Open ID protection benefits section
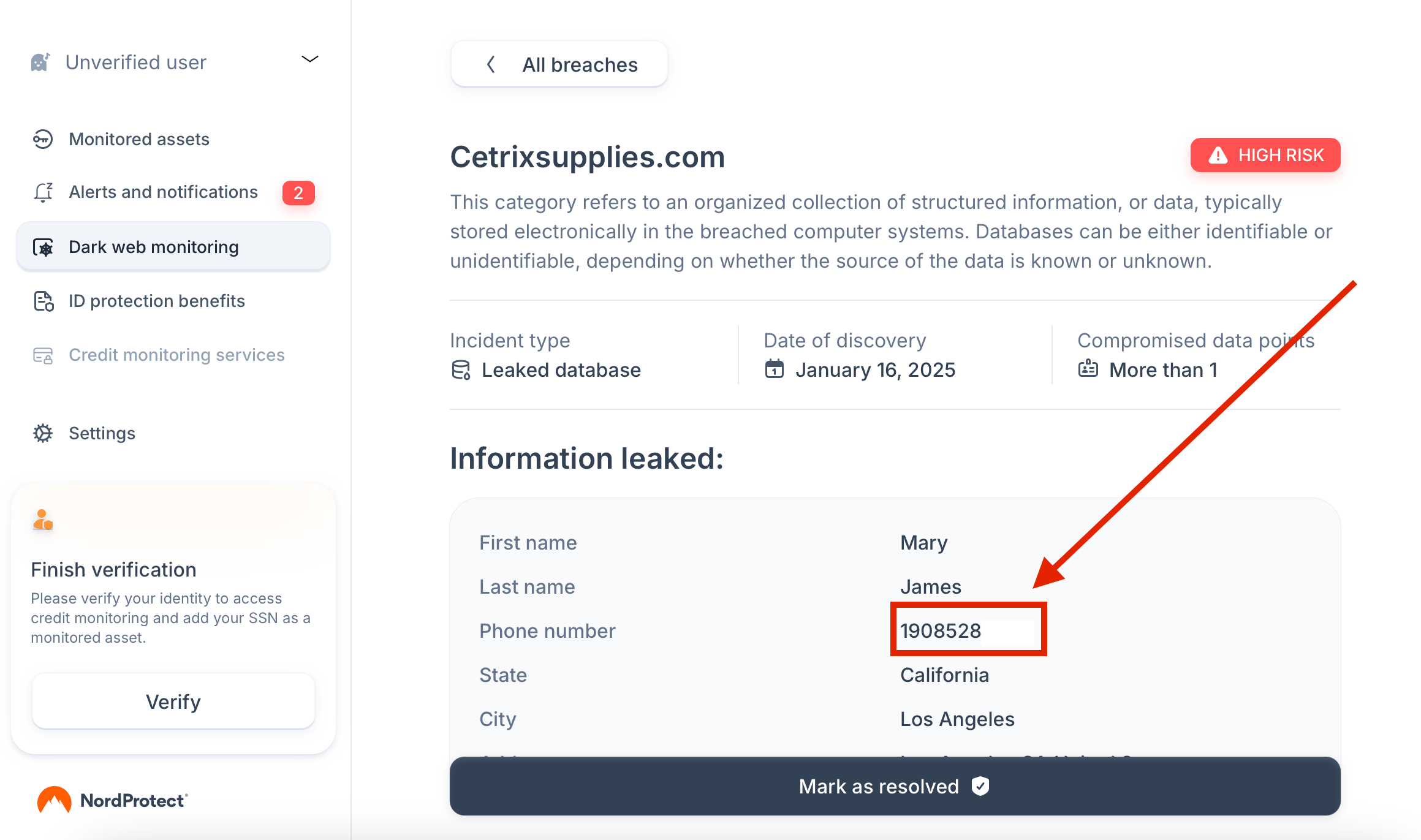The height and width of the screenshot is (840, 1421). tap(157, 301)
